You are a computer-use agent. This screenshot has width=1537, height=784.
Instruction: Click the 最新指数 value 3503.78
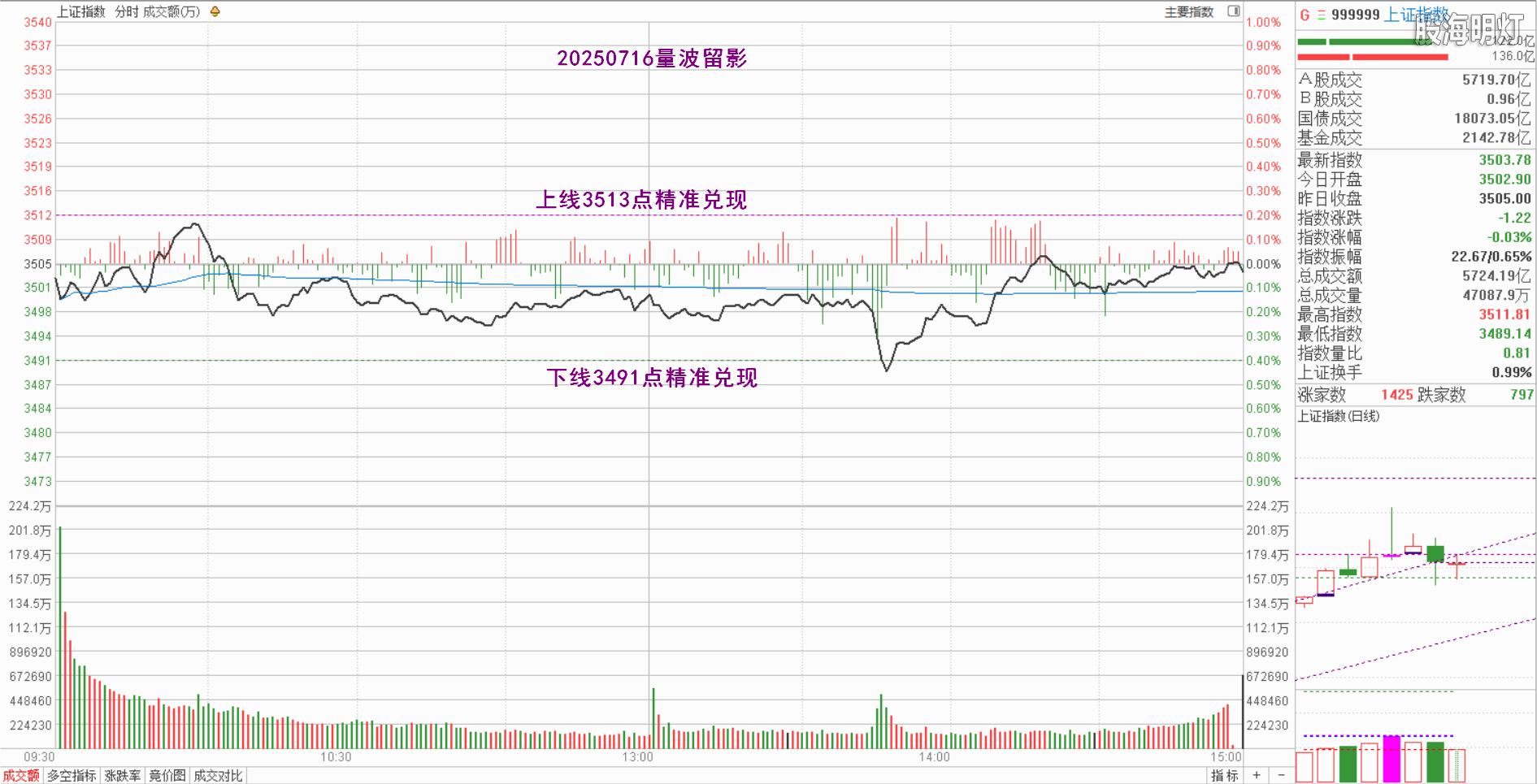(1504, 160)
